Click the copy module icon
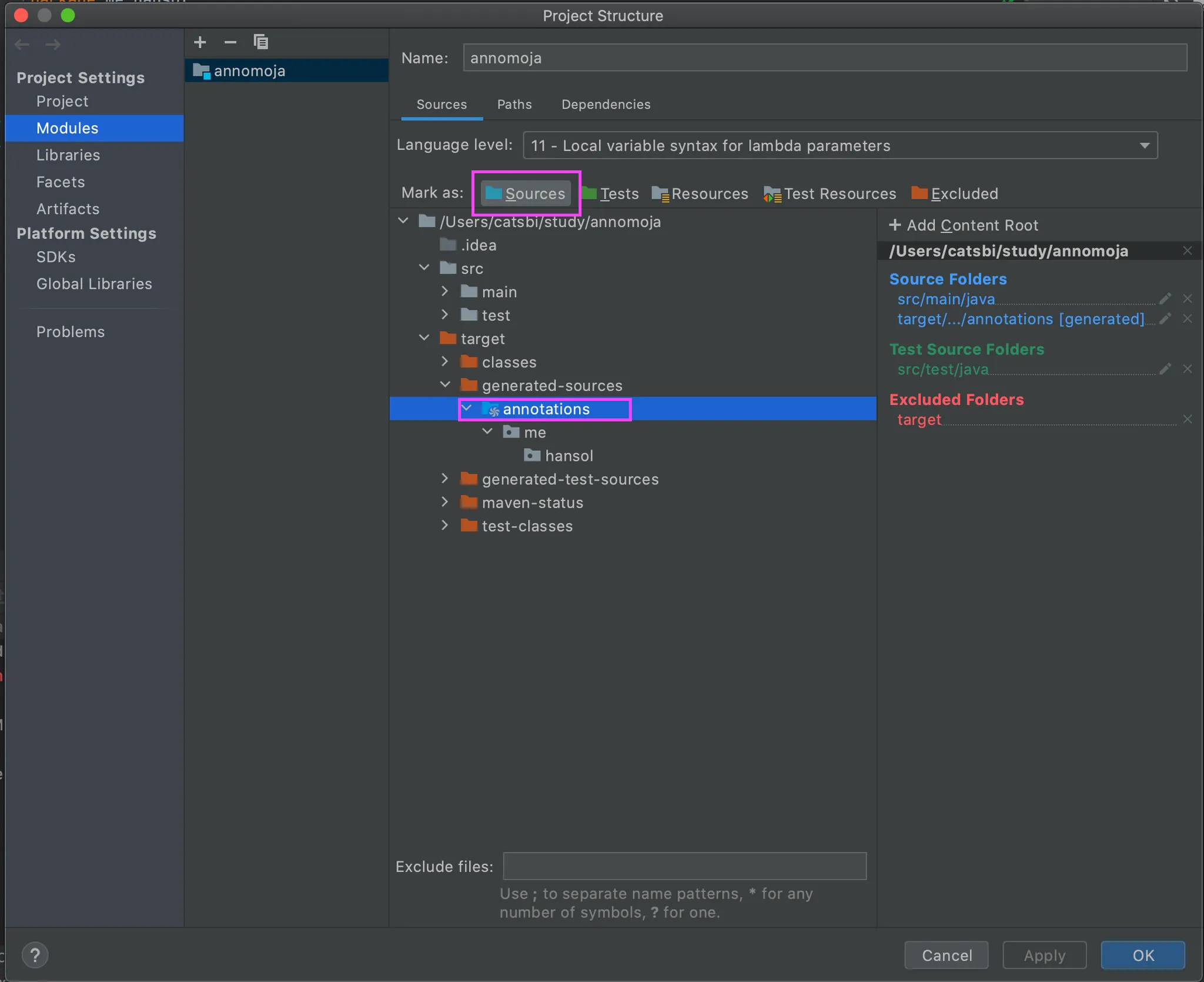This screenshot has width=1204, height=982. tap(260, 42)
